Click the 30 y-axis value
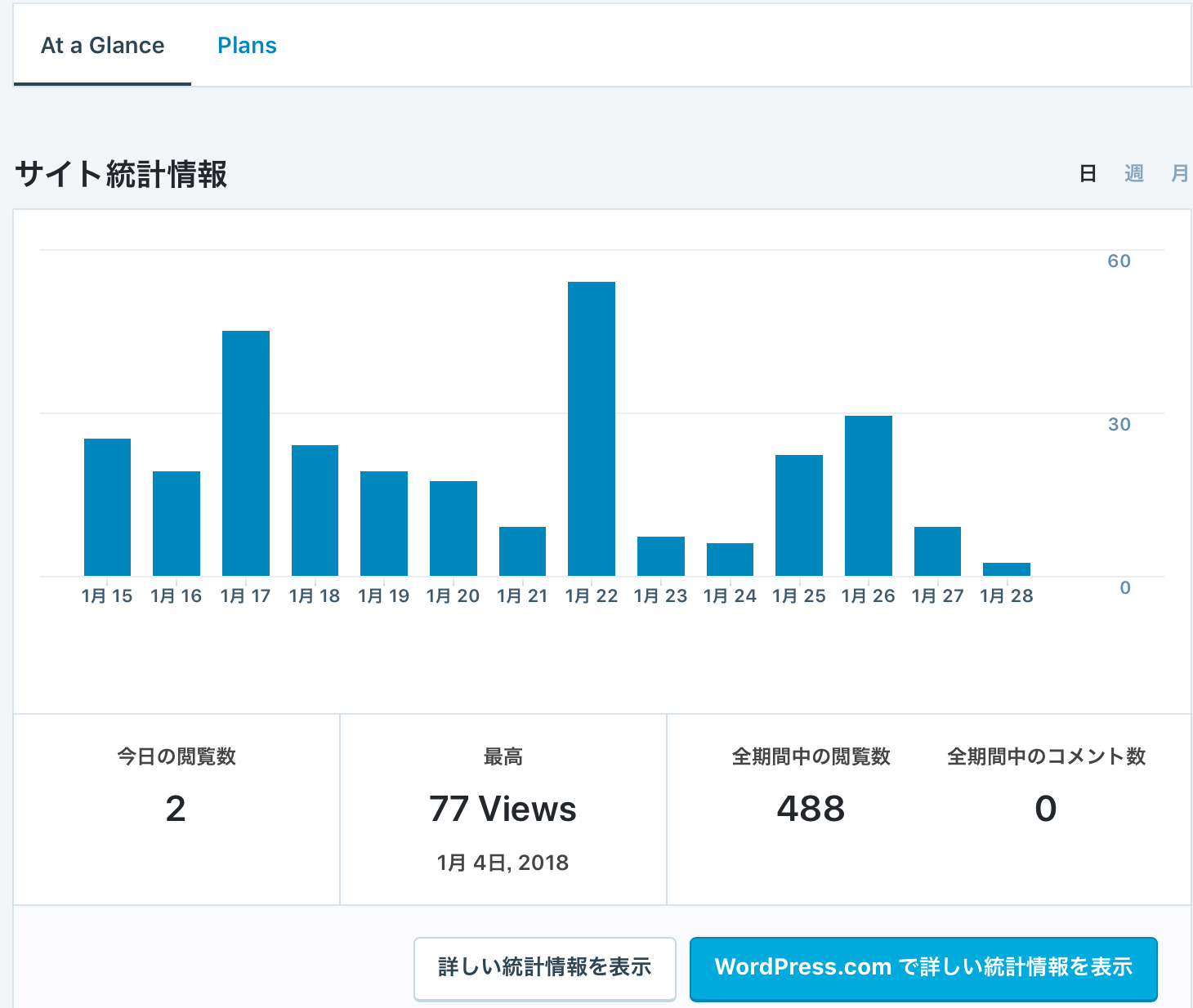The image size is (1193, 1008). tap(1119, 425)
